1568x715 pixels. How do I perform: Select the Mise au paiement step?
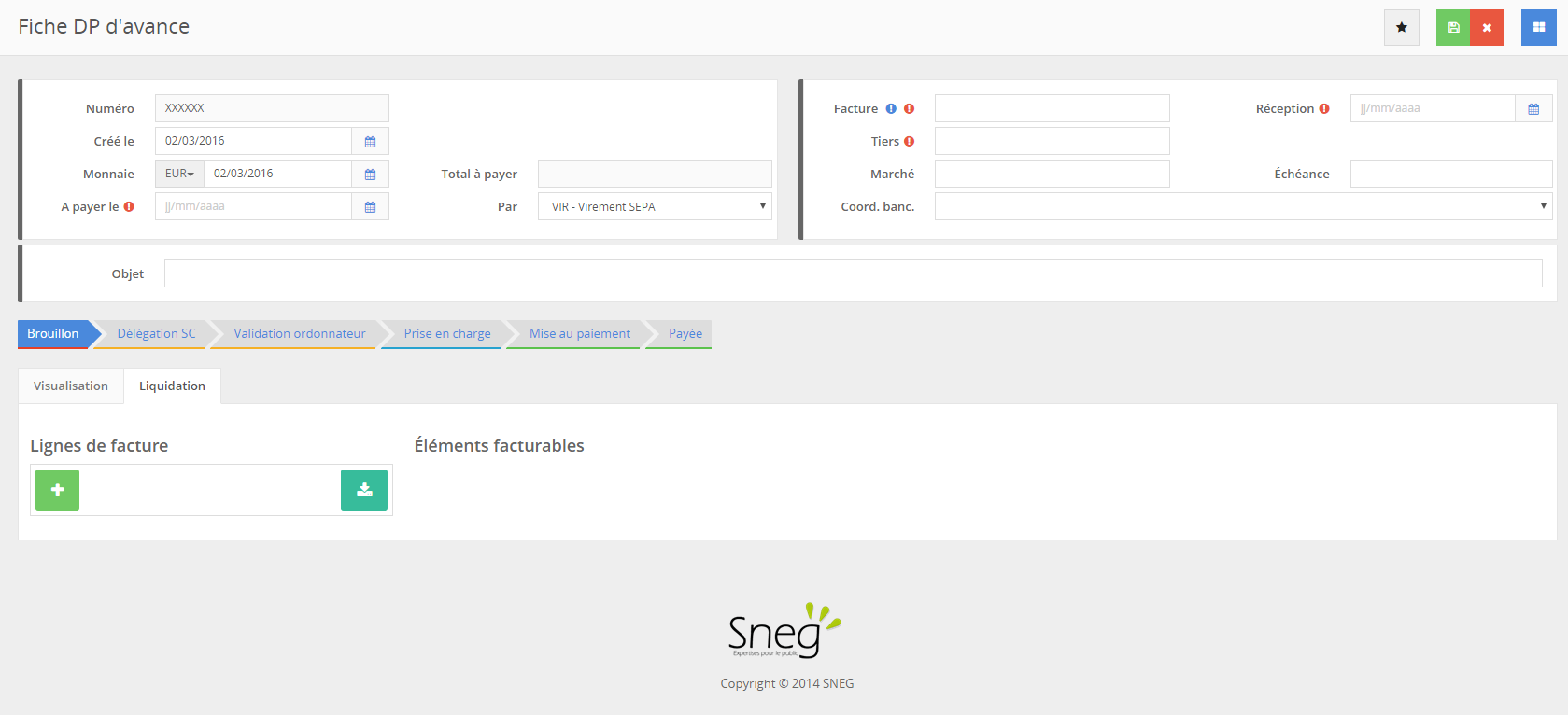[x=579, y=334]
